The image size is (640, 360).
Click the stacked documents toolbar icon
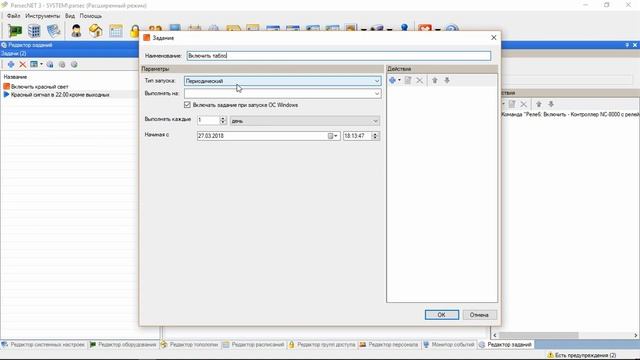coord(53,31)
